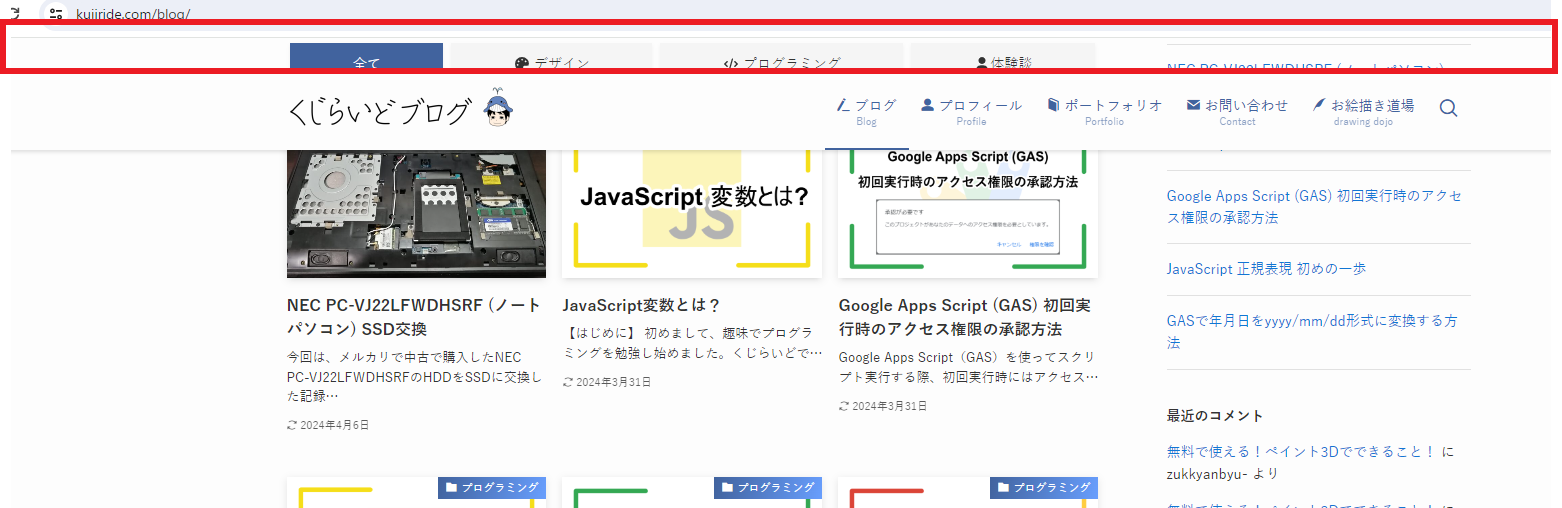1562x508 pixels.
Task: Open the search magnifier in site header
Action: tap(1448, 108)
